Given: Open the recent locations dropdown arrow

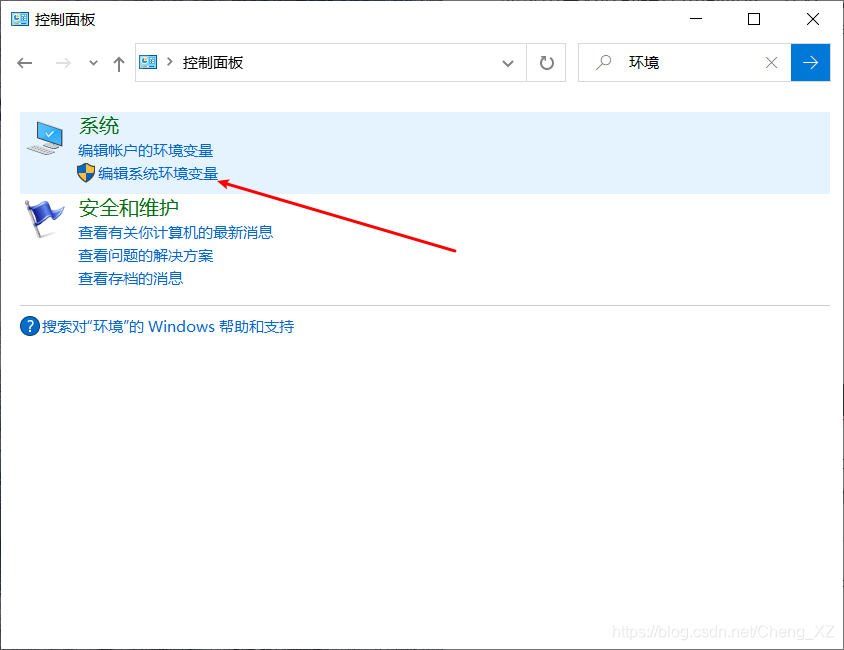Looking at the screenshot, I should click(x=93, y=63).
